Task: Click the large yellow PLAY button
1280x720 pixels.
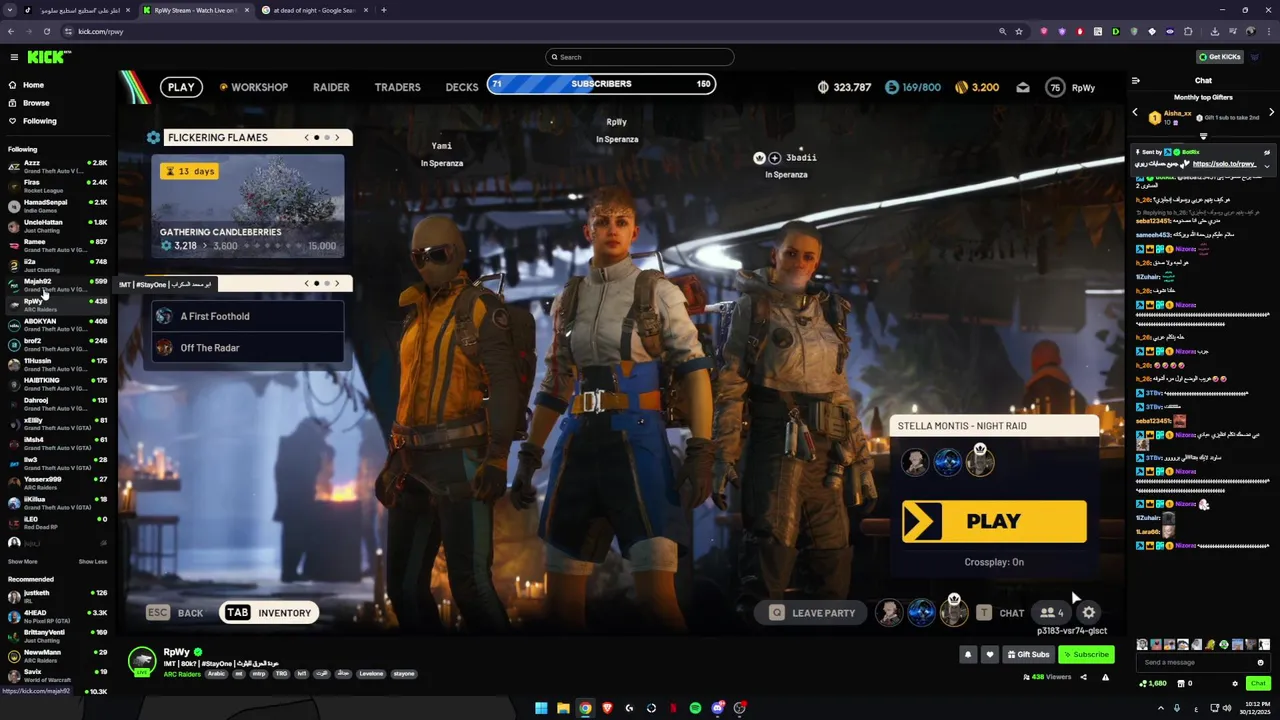Action: (994, 522)
